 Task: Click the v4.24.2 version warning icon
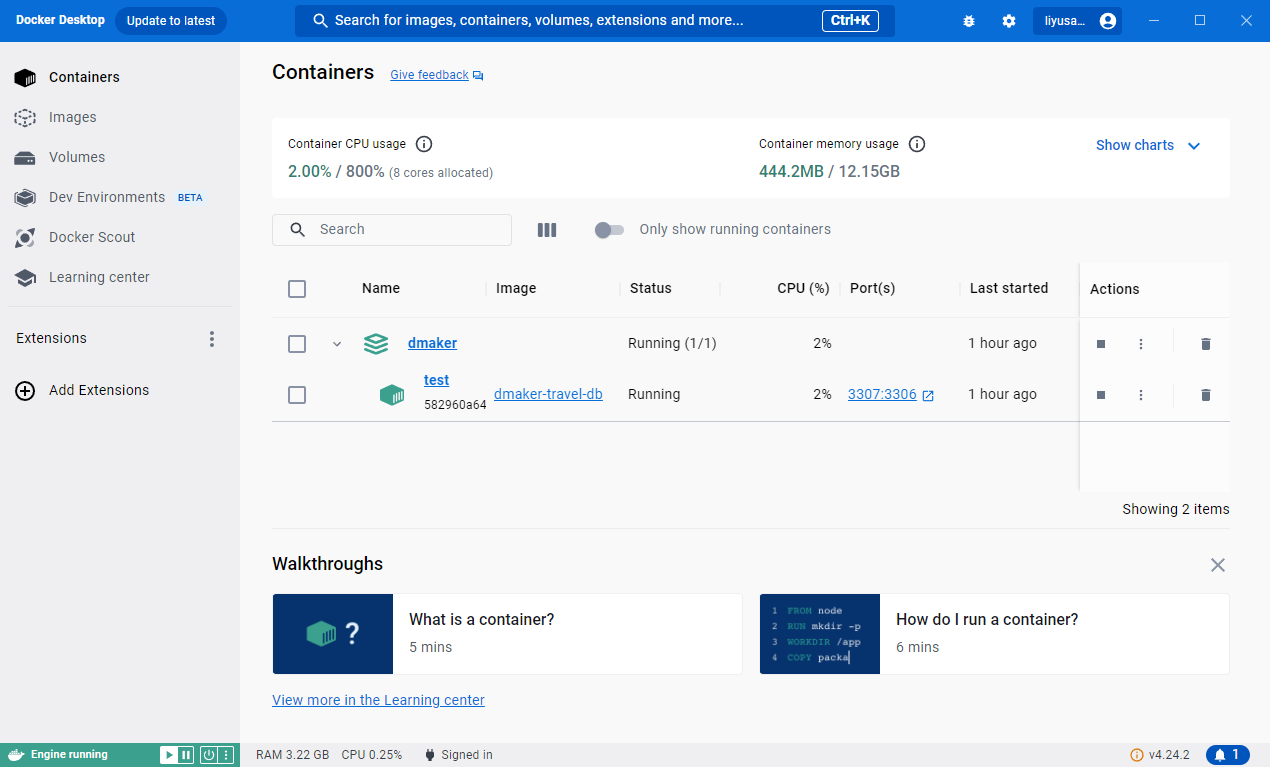pyautogui.click(x=1137, y=755)
